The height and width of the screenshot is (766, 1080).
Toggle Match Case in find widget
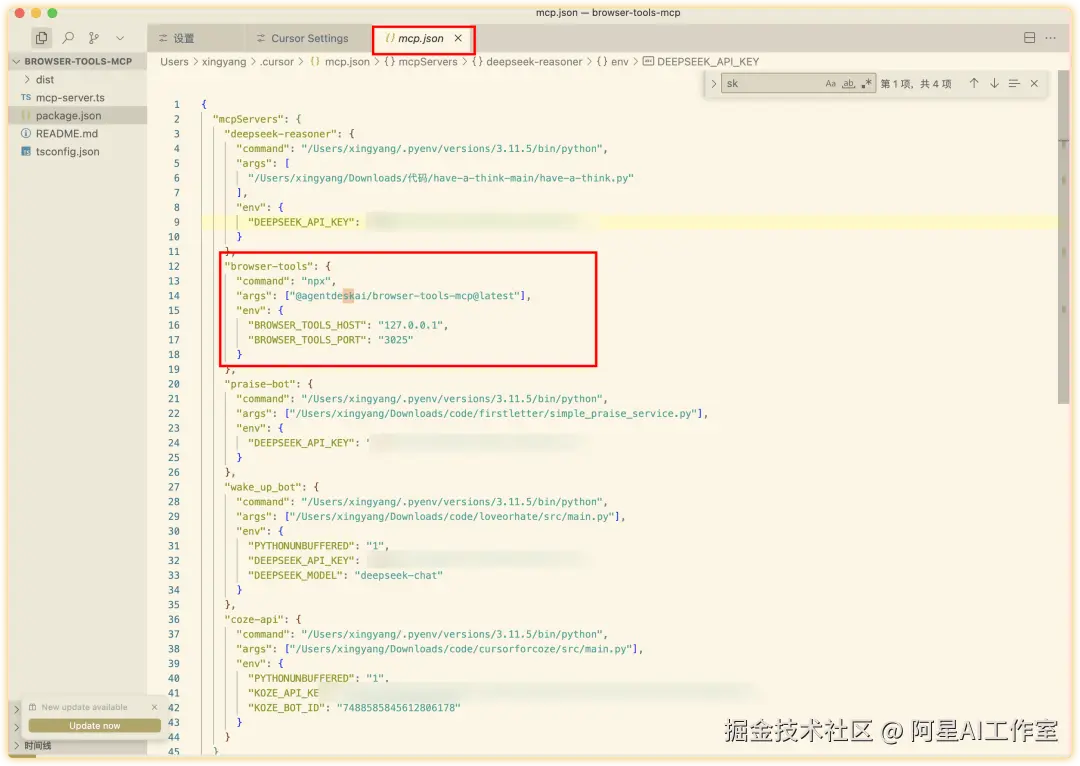click(x=831, y=83)
